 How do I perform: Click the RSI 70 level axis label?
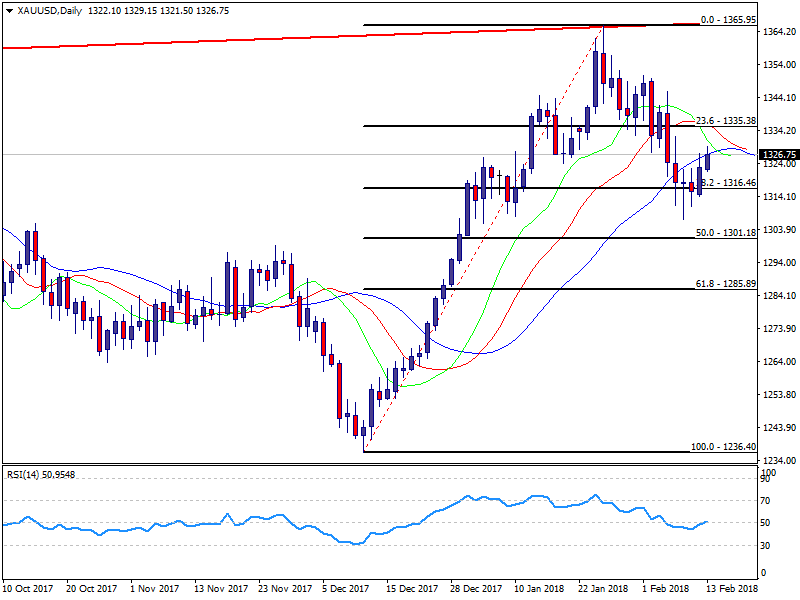click(x=768, y=499)
